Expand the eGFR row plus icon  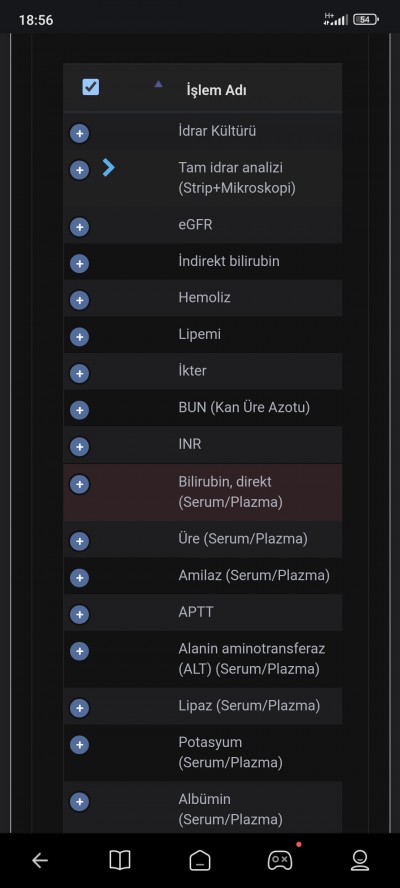[x=79, y=227]
